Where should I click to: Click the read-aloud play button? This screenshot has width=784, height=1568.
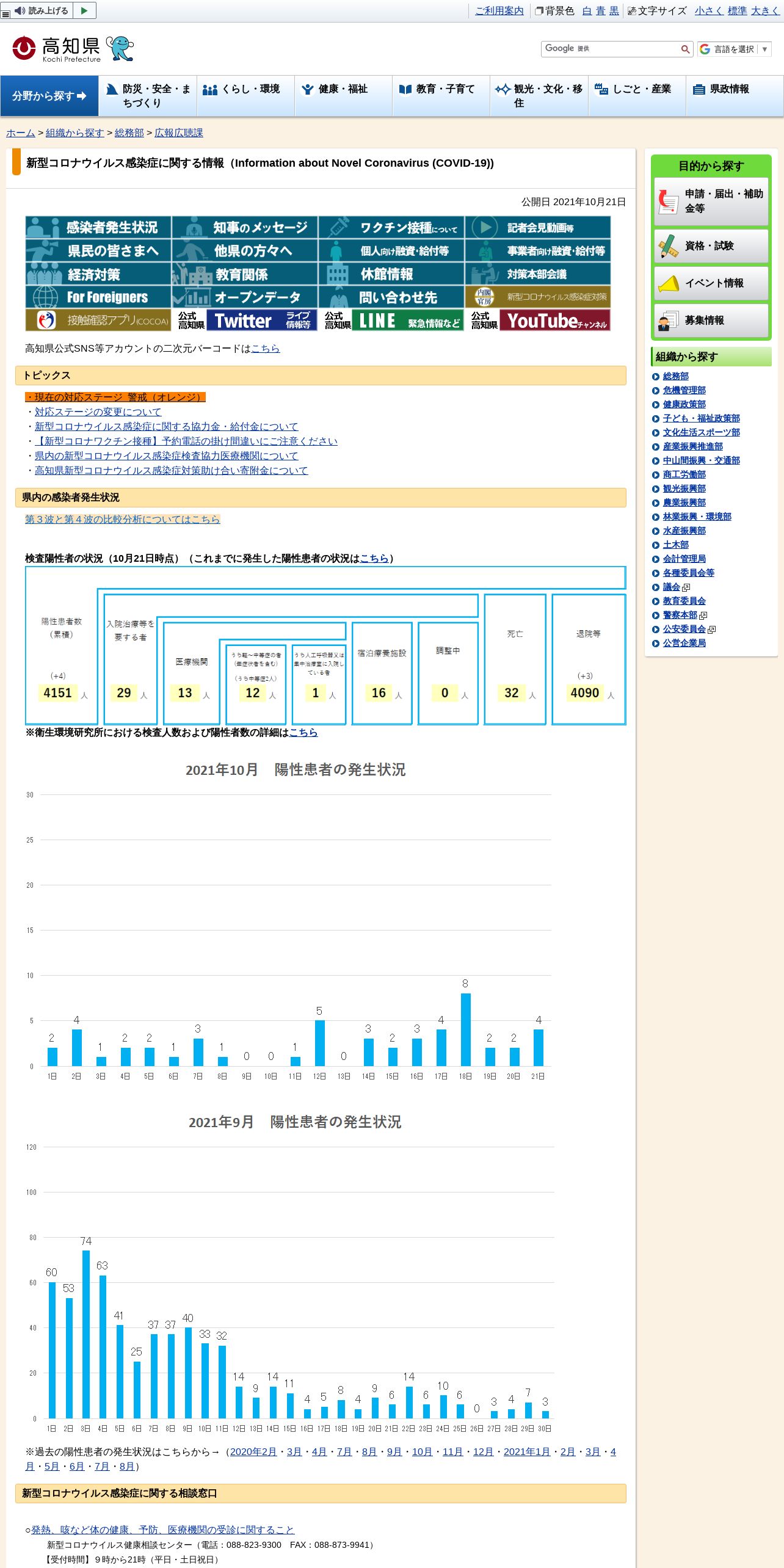point(84,10)
